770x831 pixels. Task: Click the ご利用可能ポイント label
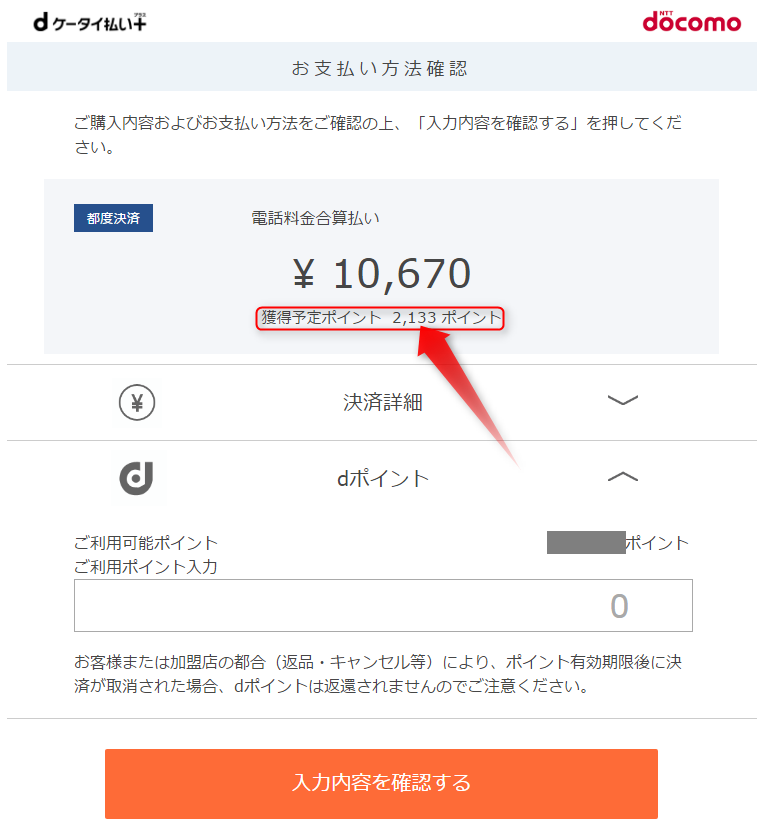(146, 543)
